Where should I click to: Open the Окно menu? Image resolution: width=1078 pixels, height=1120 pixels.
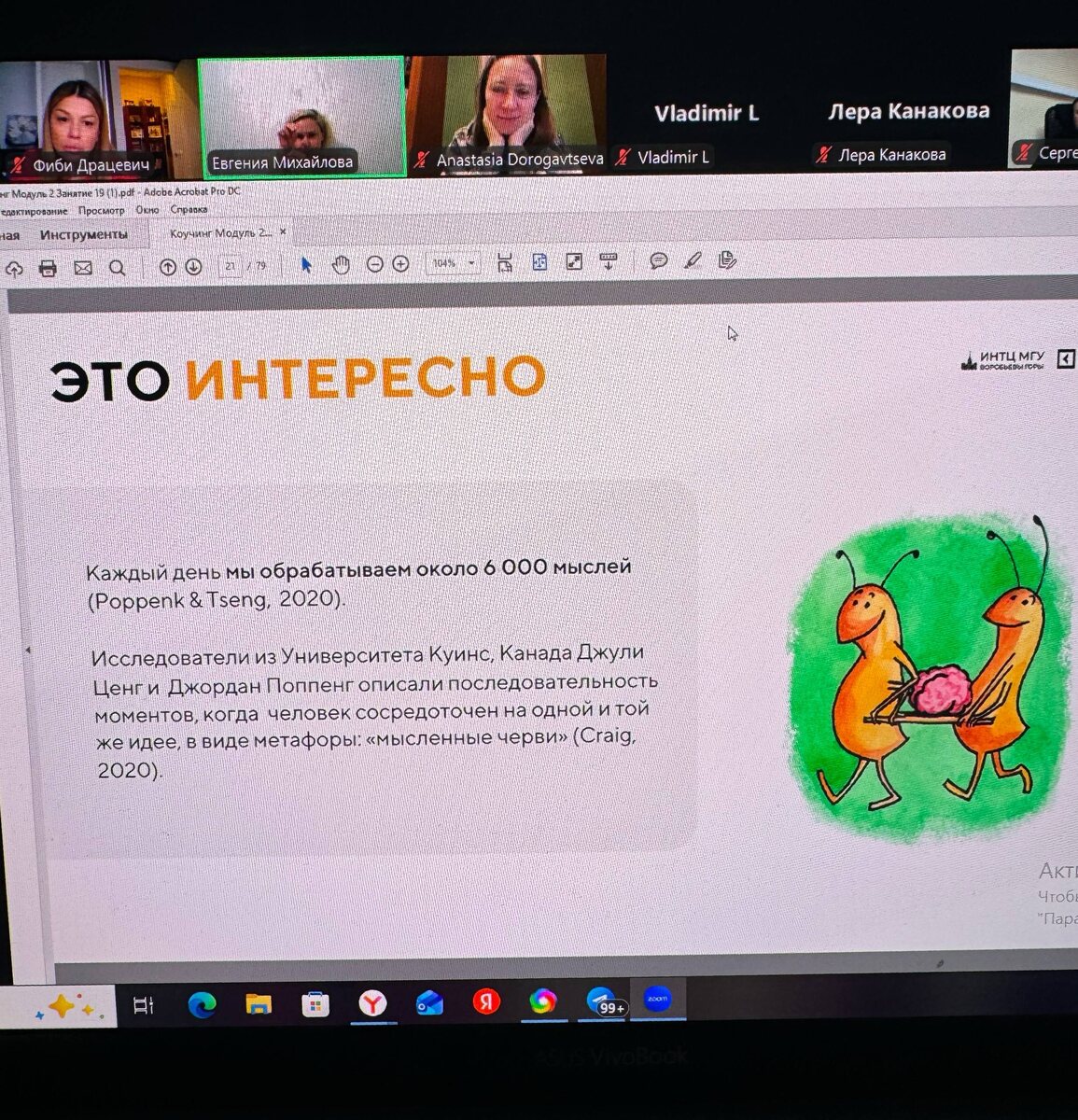point(147,210)
